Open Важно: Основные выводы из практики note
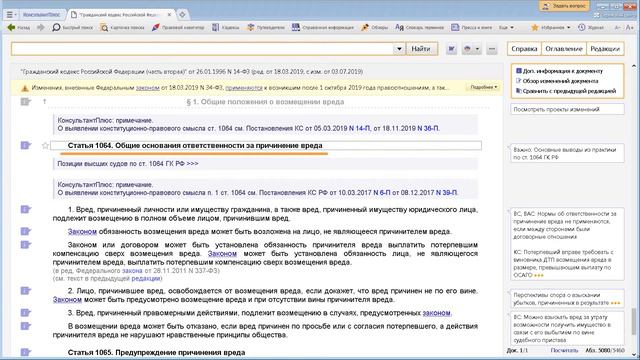The height and width of the screenshot is (360, 640). [x=567, y=153]
